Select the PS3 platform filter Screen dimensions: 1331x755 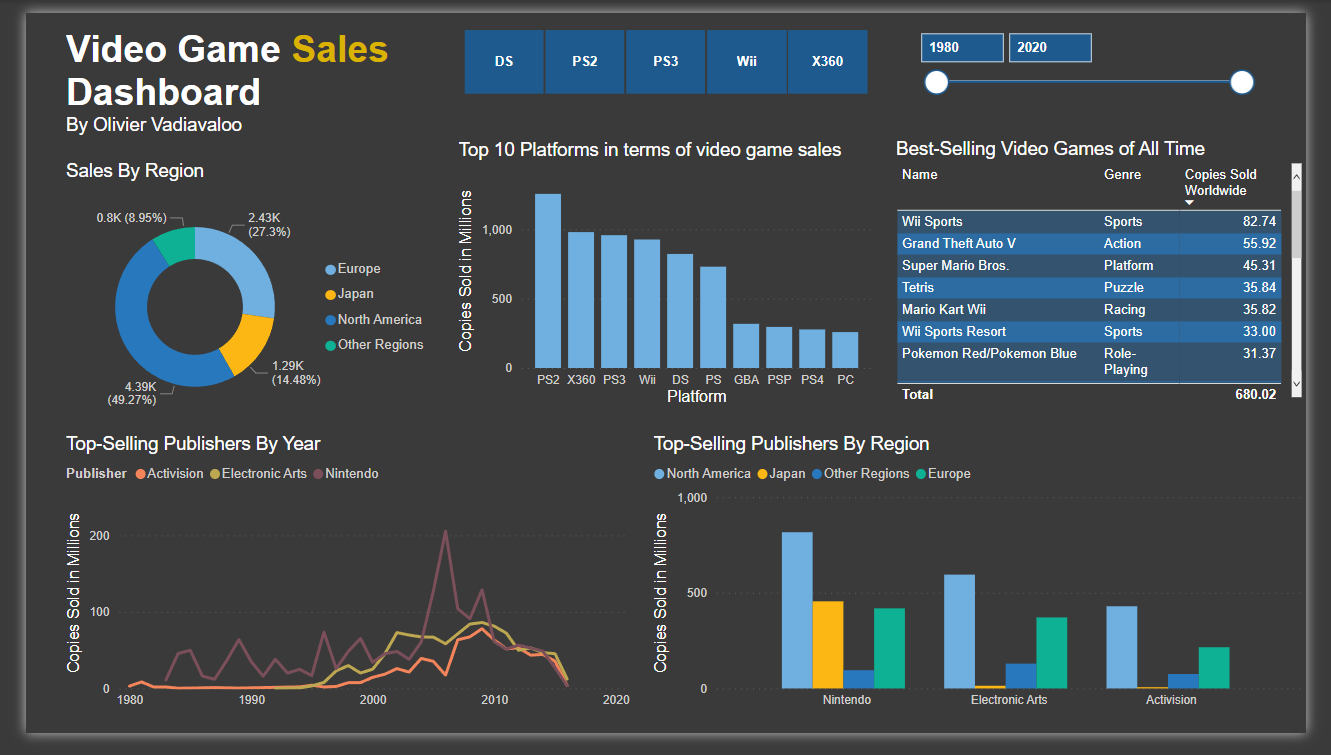click(665, 61)
